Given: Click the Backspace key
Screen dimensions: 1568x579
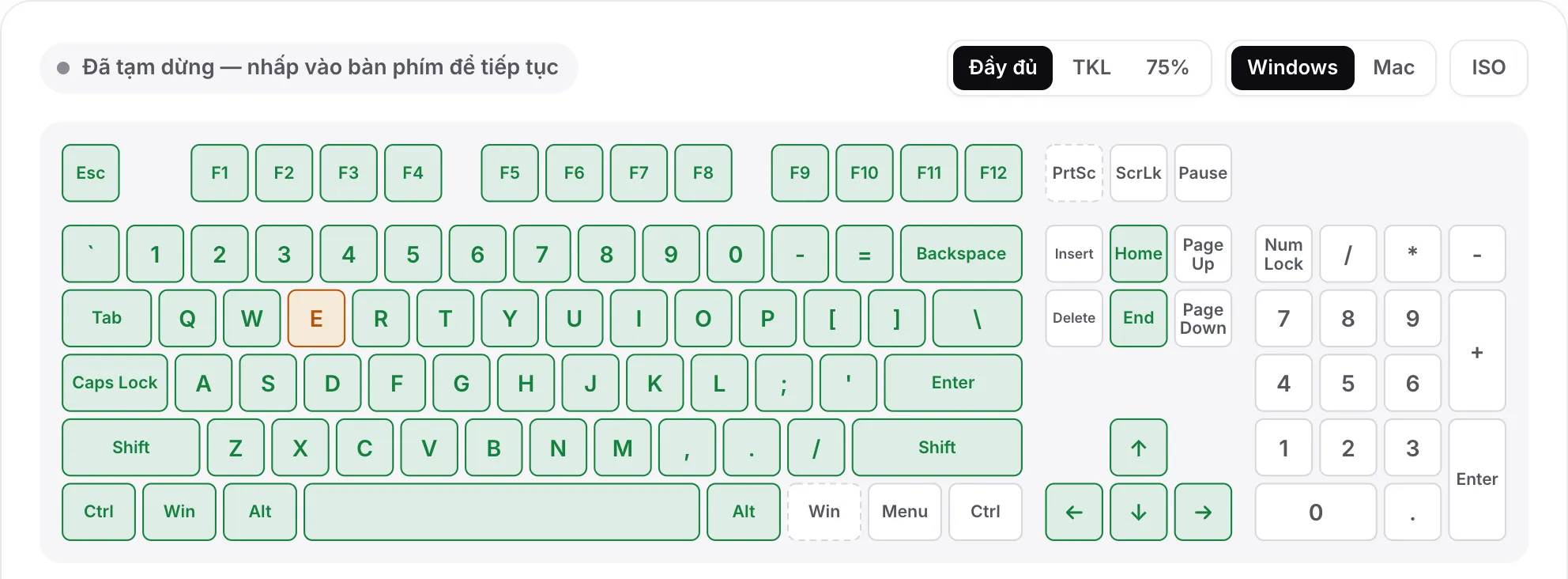Looking at the screenshot, I should coord(961,254).
